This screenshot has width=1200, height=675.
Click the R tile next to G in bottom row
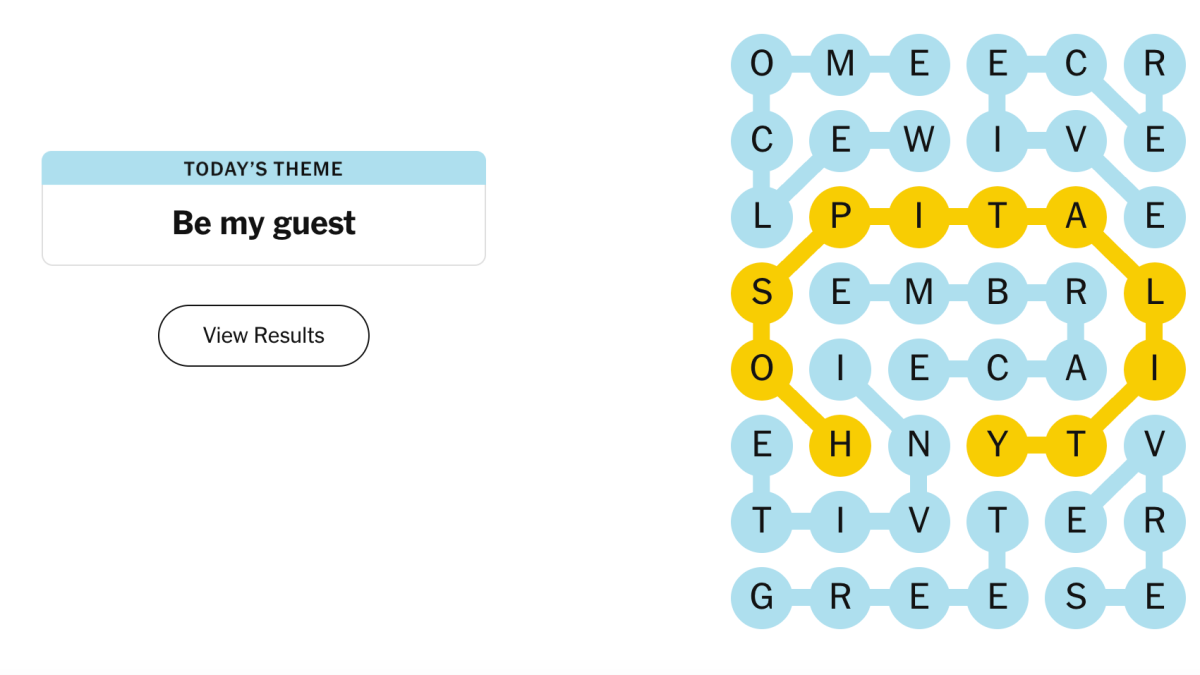[840, 597]
